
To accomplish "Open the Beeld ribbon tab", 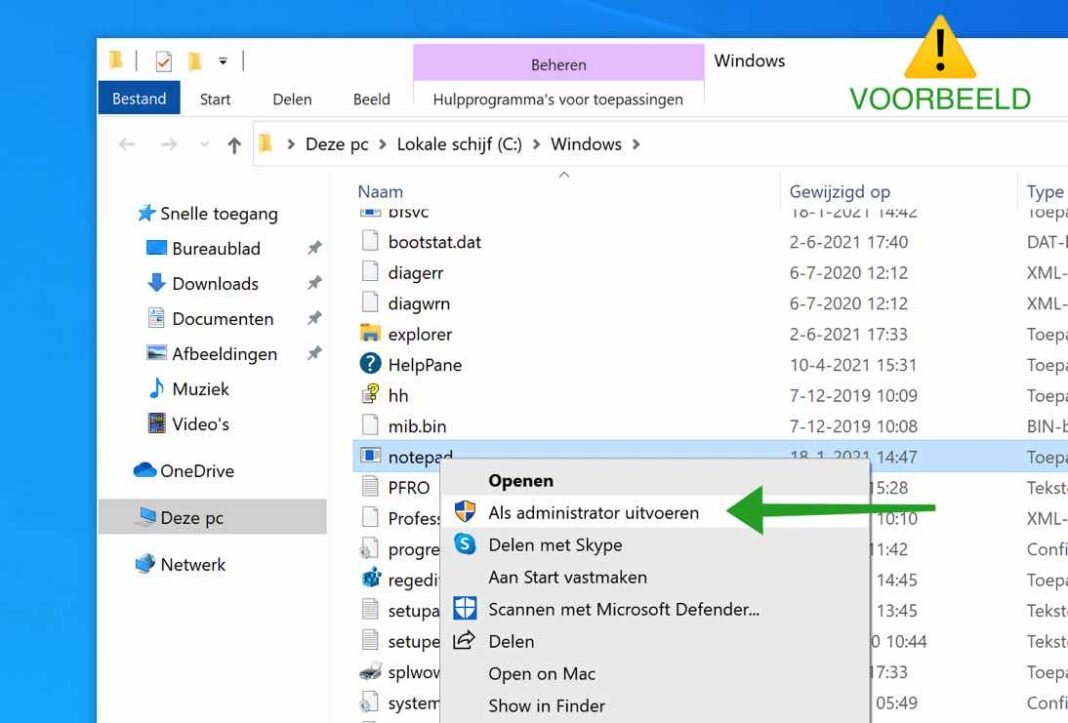I will click(x=371, y=99).
